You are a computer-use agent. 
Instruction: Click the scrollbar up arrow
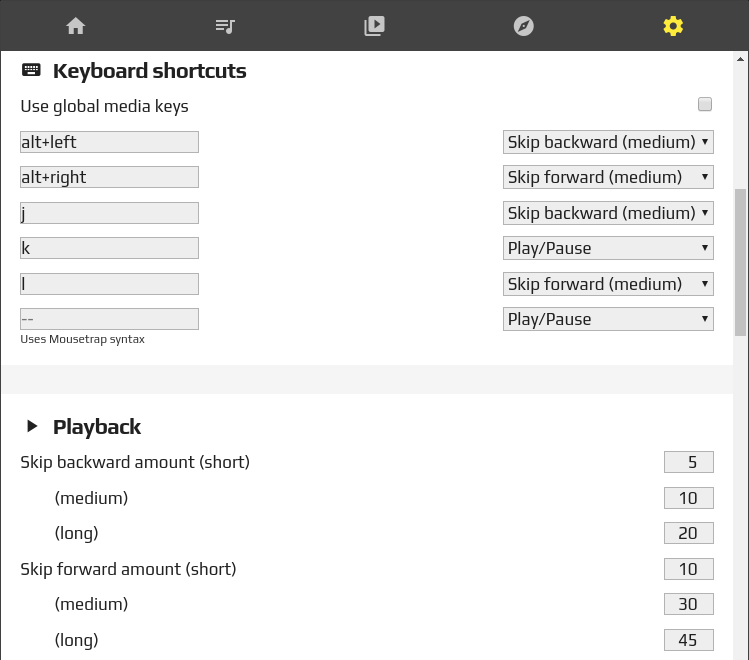[740, 59]
